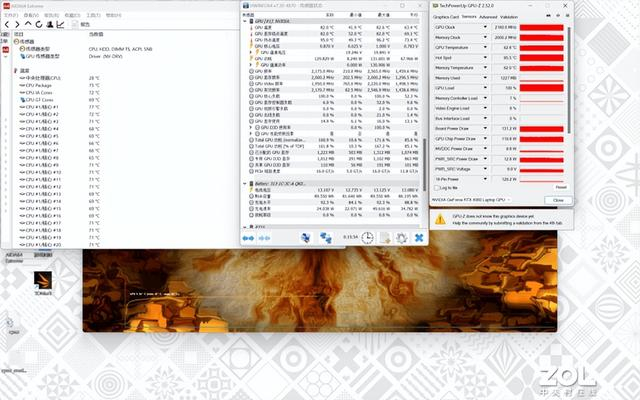Open HWiNFO settings gear icon
Screen dimensions: 640x400
coord(402,238)
